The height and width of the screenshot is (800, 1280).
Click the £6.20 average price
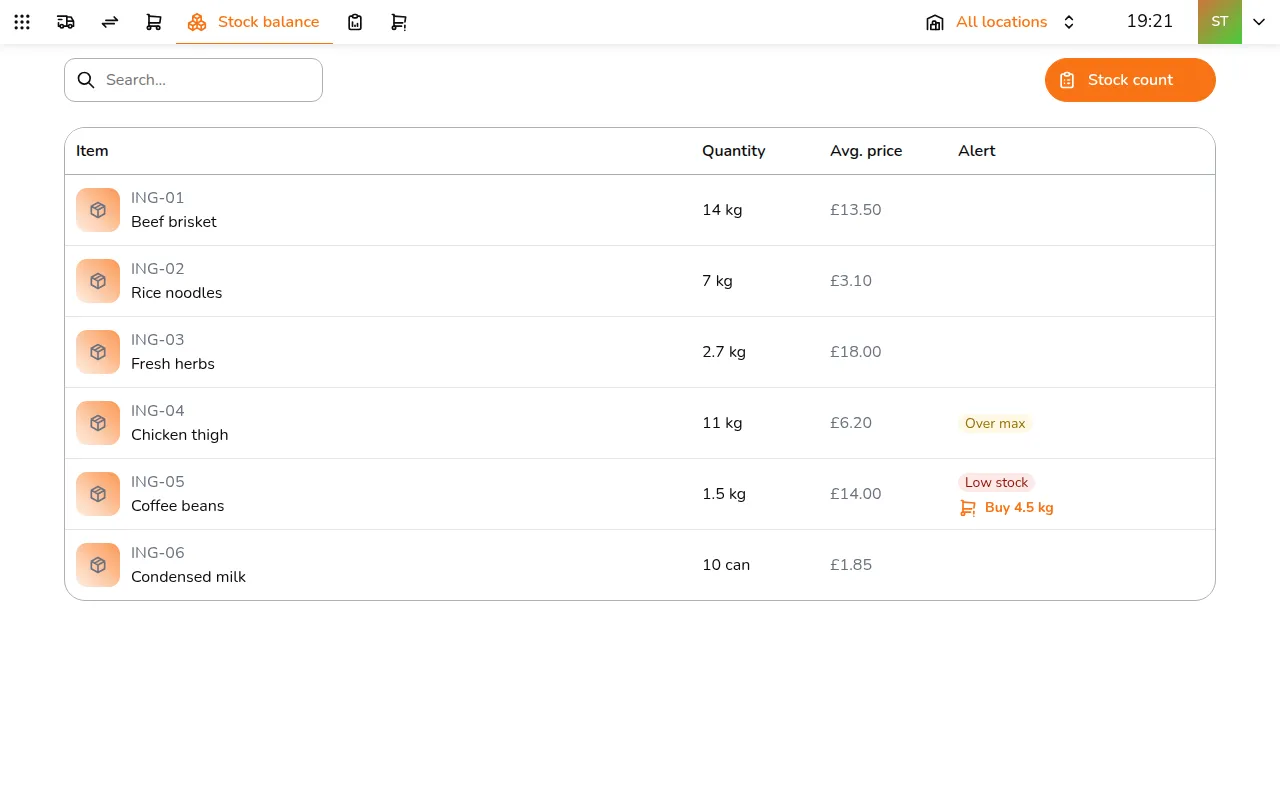pyautogui.click(x=851, y=423)
